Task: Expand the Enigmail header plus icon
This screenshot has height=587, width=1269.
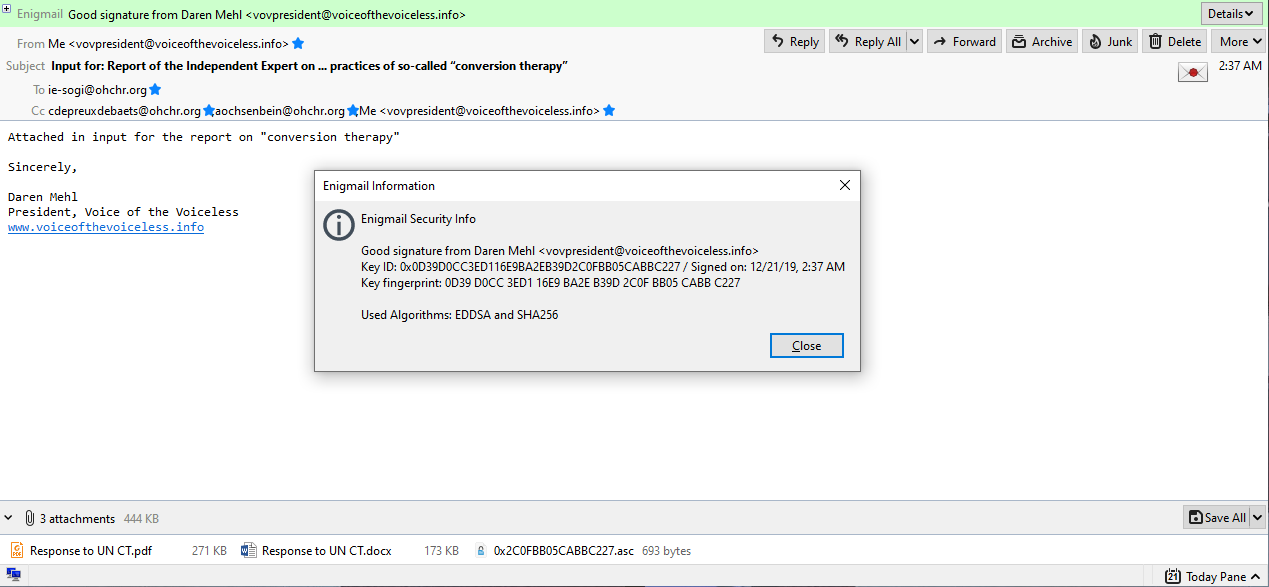Action: click(7, 8)
